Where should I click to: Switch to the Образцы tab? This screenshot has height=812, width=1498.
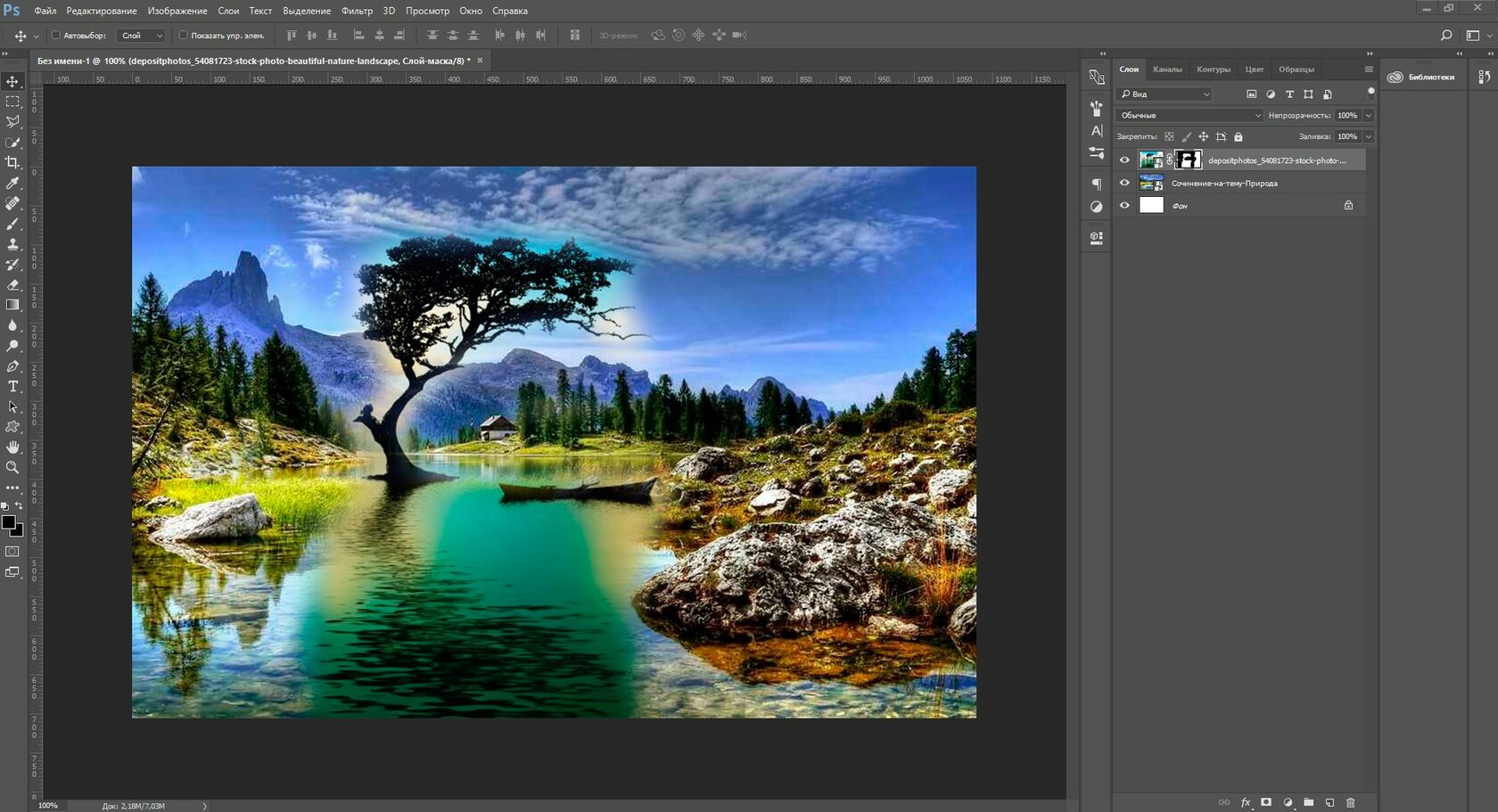1296,69
